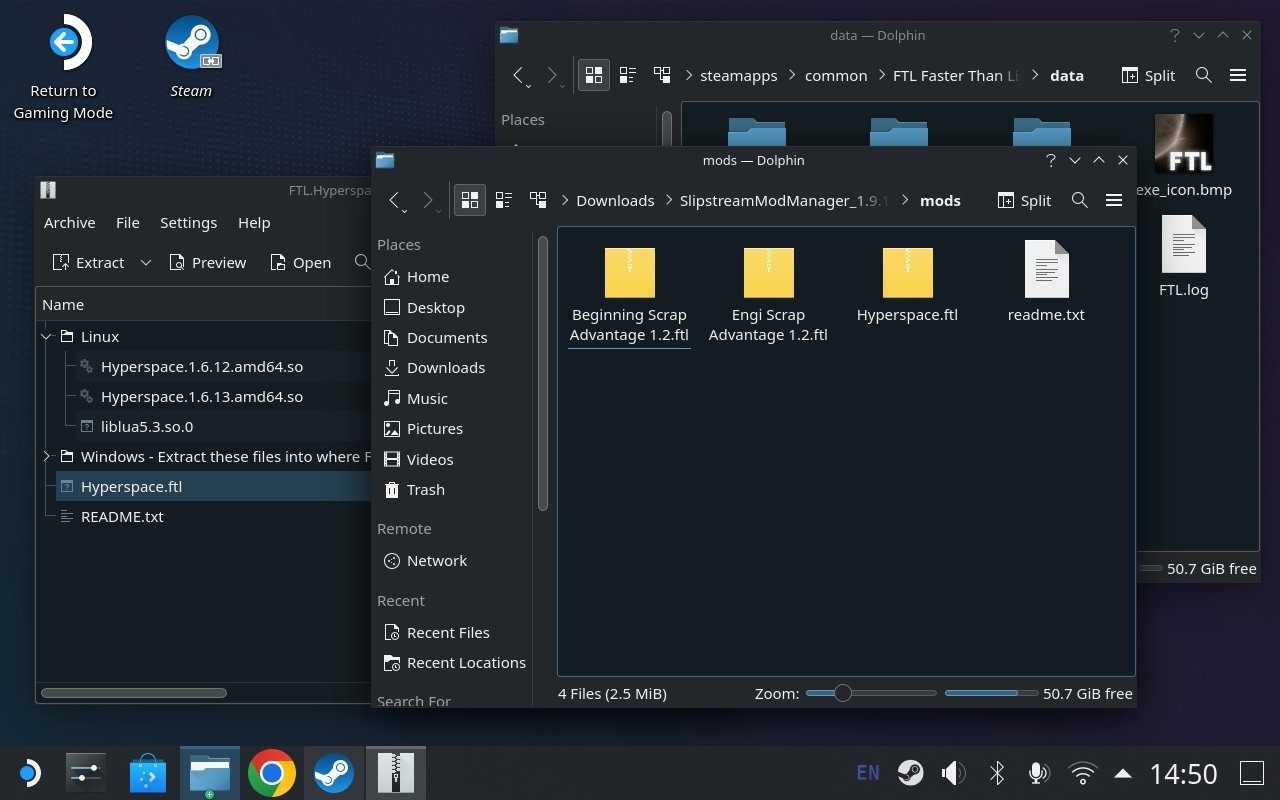Switch mods window to Details view mode

(538, 200)
